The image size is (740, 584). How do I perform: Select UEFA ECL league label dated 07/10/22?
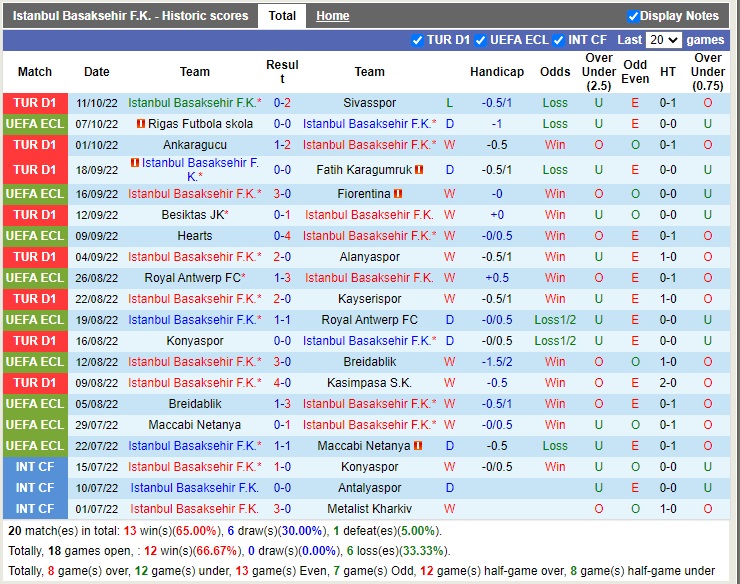pos(35,124)
